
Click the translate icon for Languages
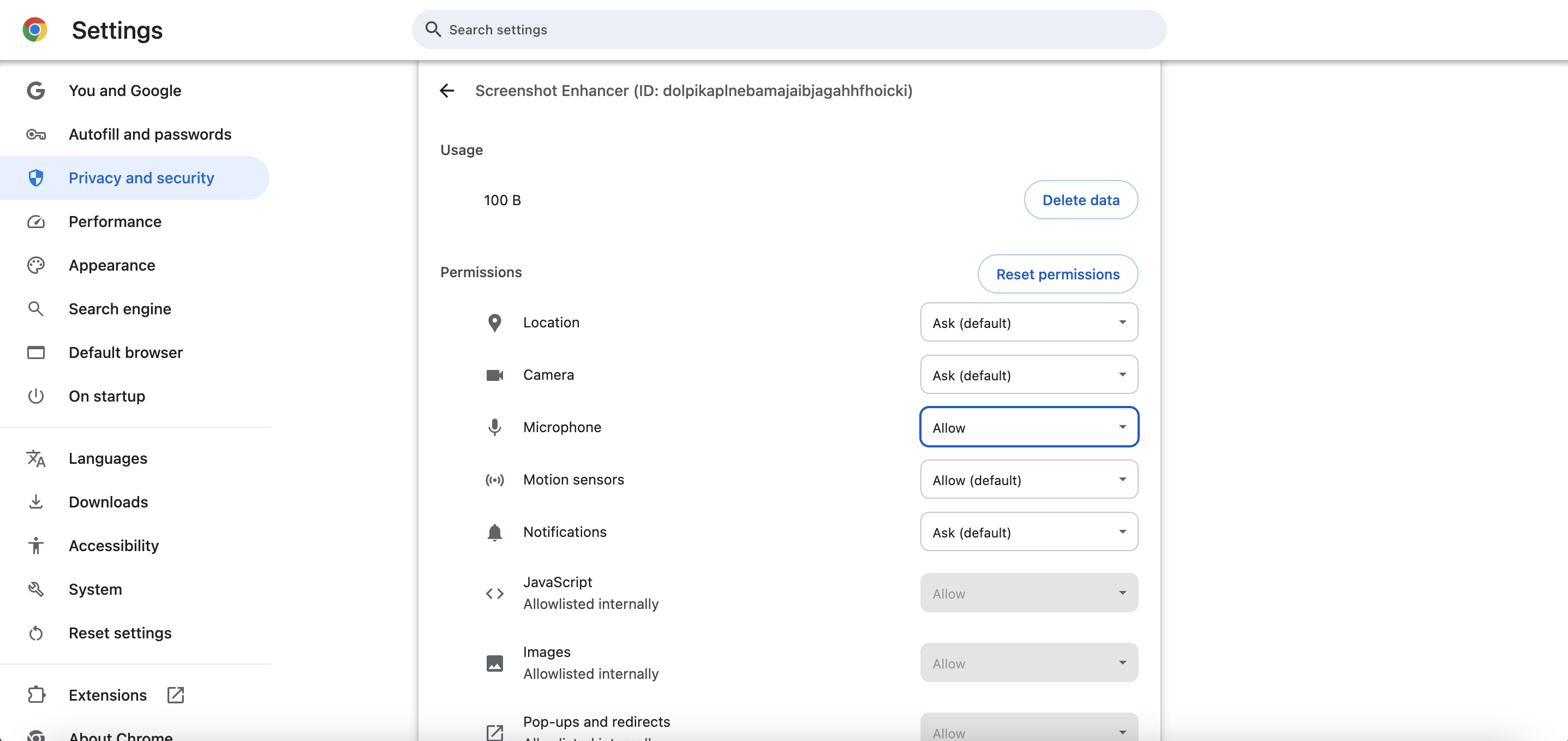click(x=36, y=458)
